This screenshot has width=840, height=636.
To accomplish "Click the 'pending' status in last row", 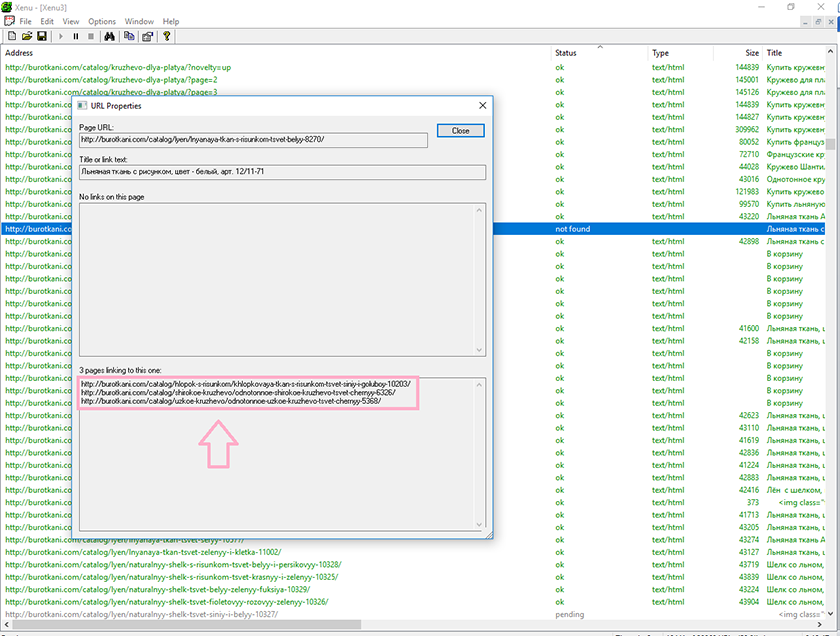I will (x=569, y=615).
